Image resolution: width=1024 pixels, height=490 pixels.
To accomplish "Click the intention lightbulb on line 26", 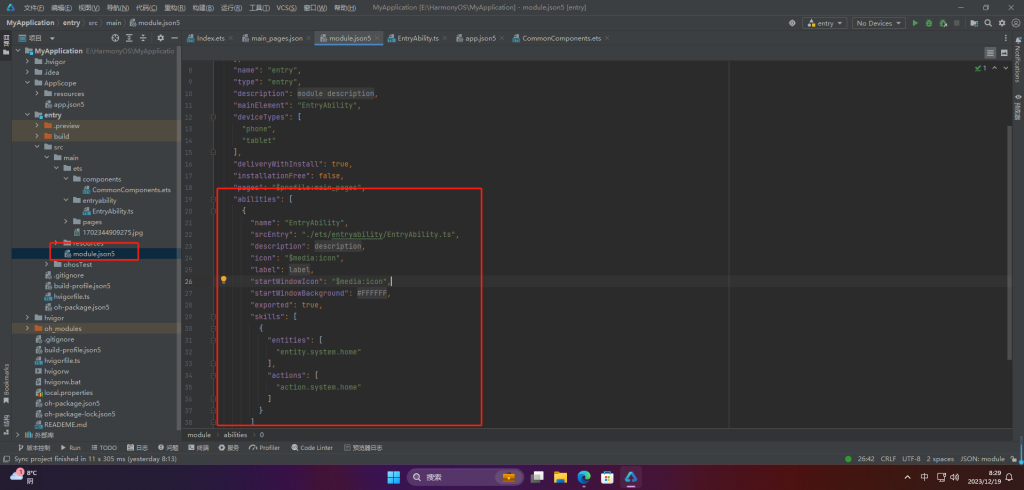I will click(224, 281).
